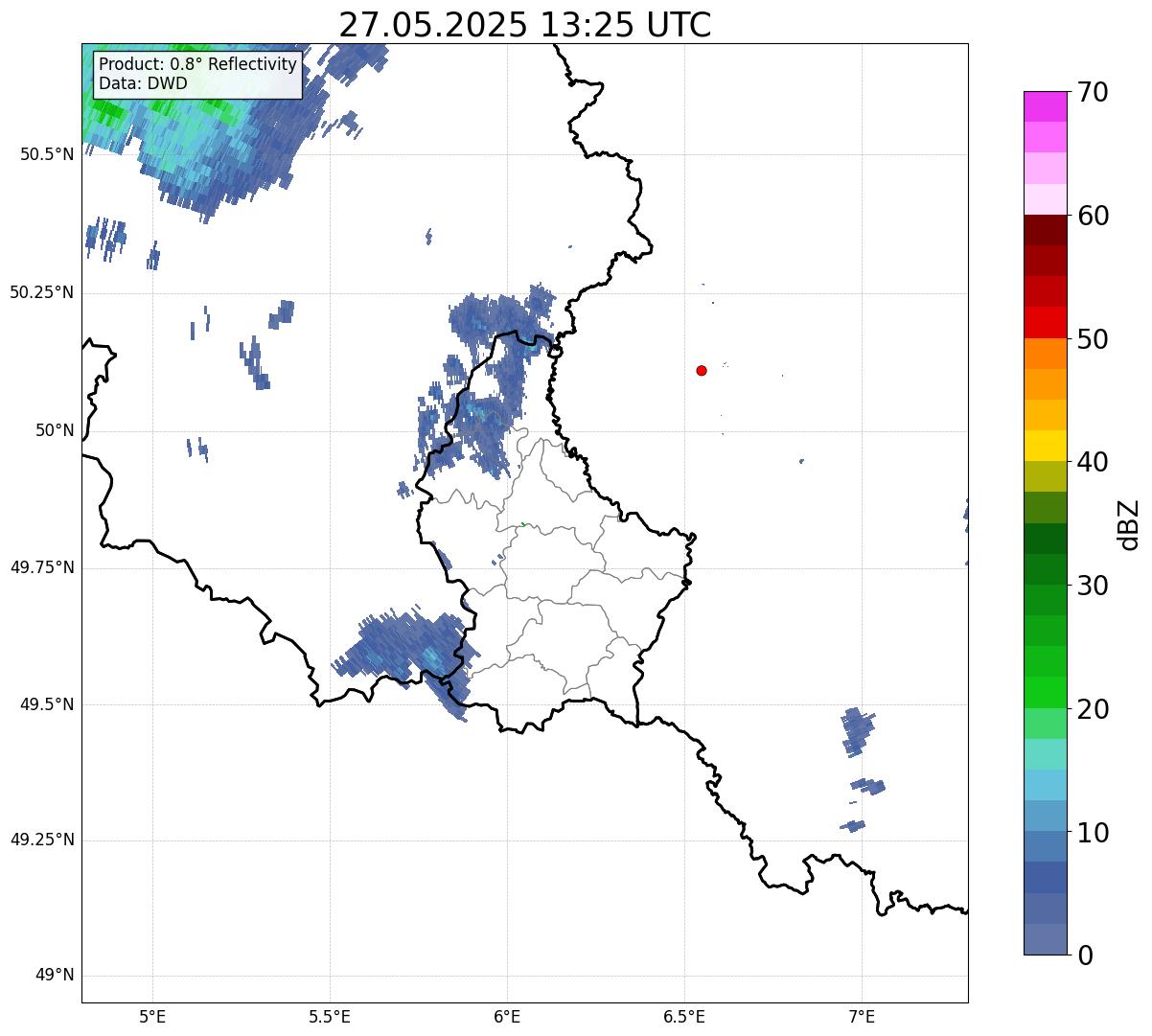Image resolution: width=1152 pixels, height=1036 pixels.
Task: Pick the bottom grey-blue segment just above 0
Action: 1045,939
